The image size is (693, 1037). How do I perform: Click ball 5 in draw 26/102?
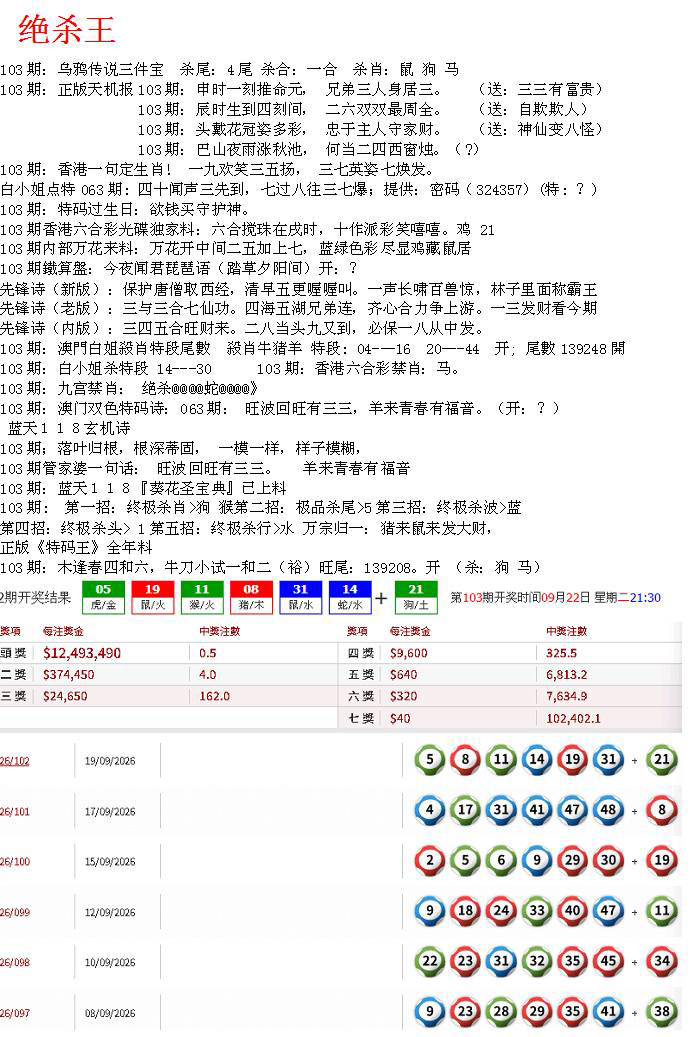(430, 759)
